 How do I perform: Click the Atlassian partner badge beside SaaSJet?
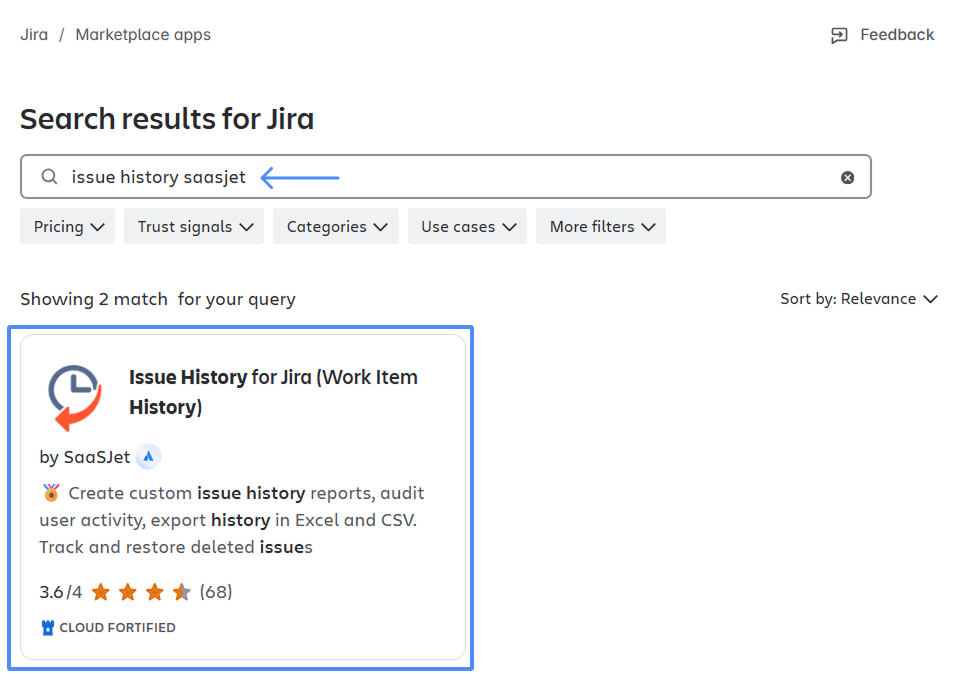tap(148, 457)
